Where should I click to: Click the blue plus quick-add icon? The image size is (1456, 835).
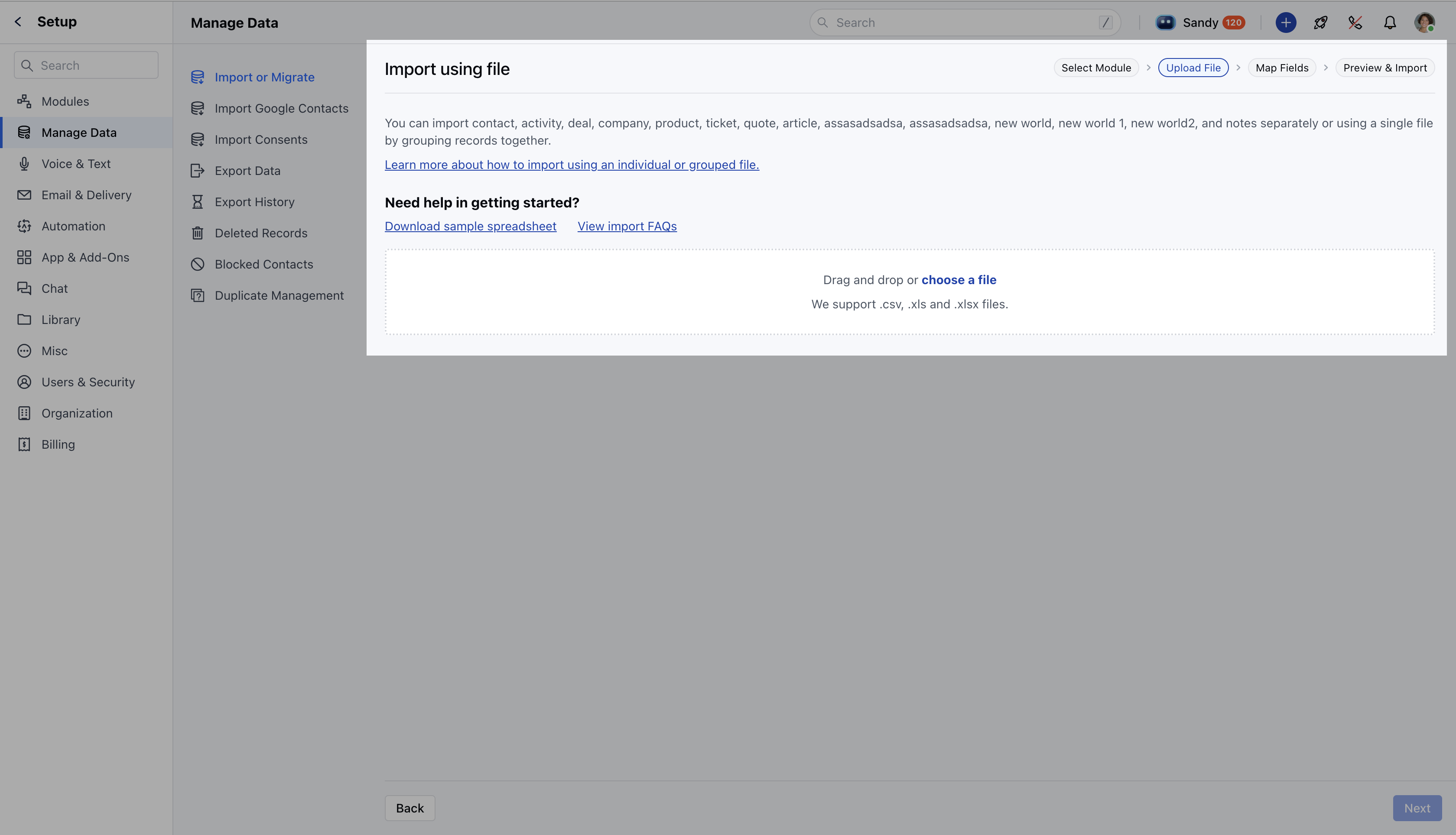pyautogui.click(x=1286, y=23)
